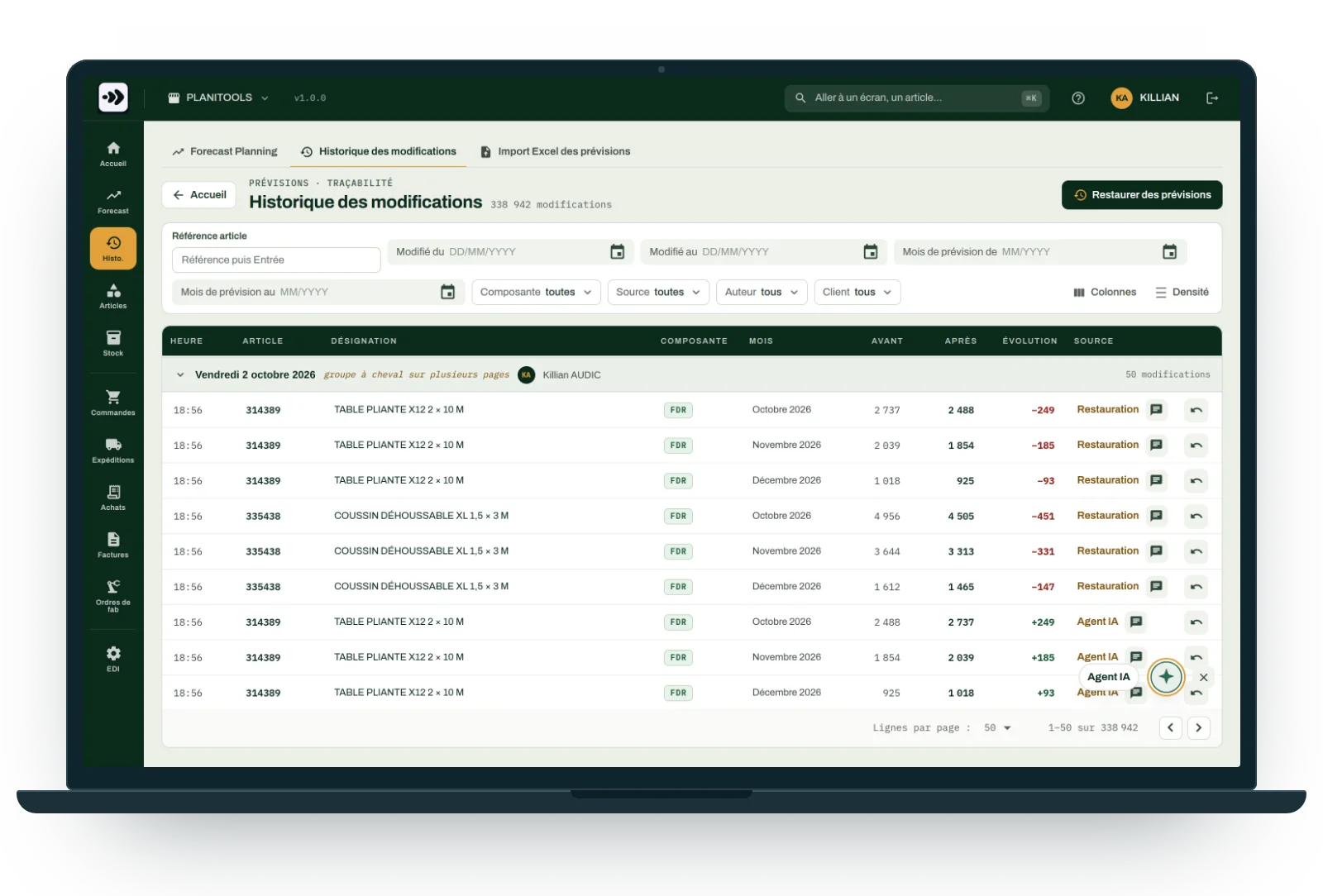Open Import Excel des prévisions tab
Viewport: 1323px width, 896px height.
pyautogui.click(x=556, y=151)
